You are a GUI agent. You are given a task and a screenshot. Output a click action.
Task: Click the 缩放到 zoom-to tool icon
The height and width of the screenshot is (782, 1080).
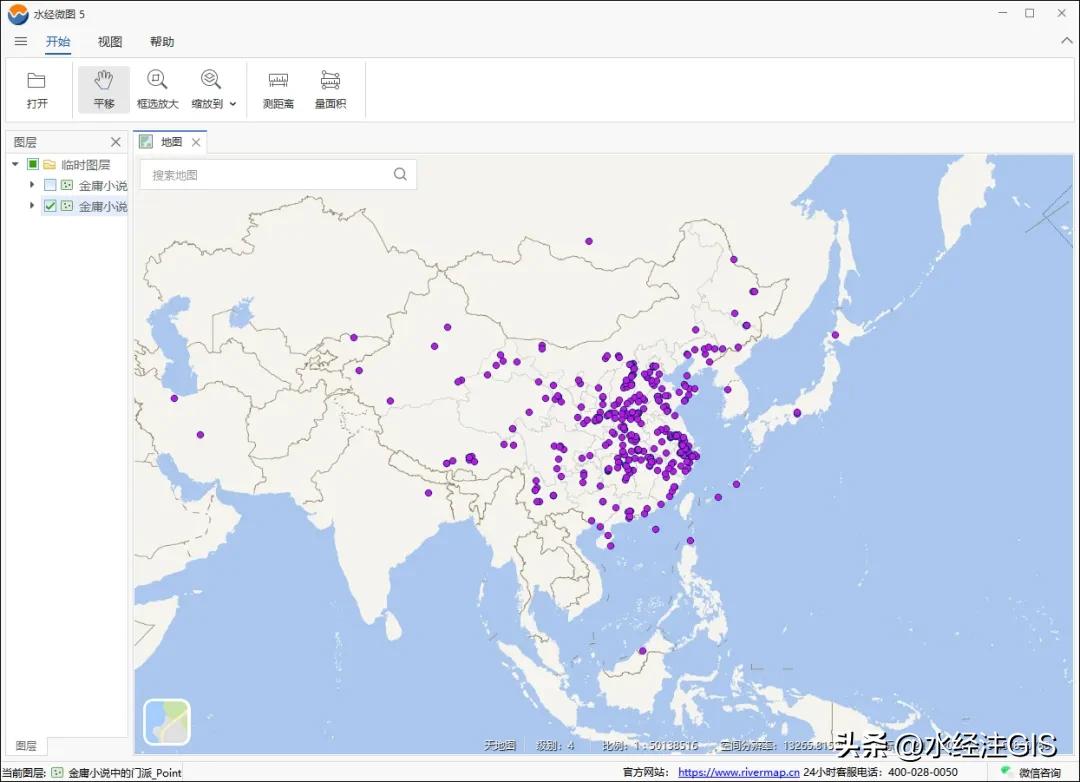click(x=208, y=80)
